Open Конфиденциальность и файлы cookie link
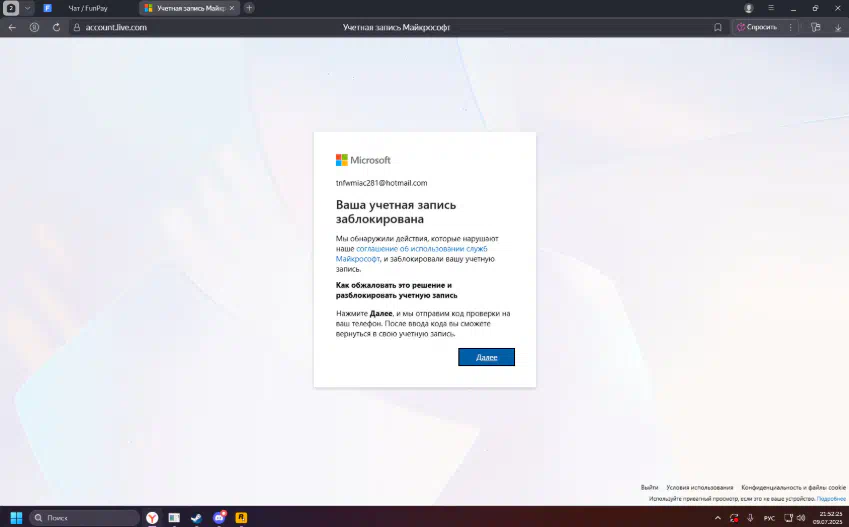This screenshot has height=527, width=849. [x=793, y=487]
